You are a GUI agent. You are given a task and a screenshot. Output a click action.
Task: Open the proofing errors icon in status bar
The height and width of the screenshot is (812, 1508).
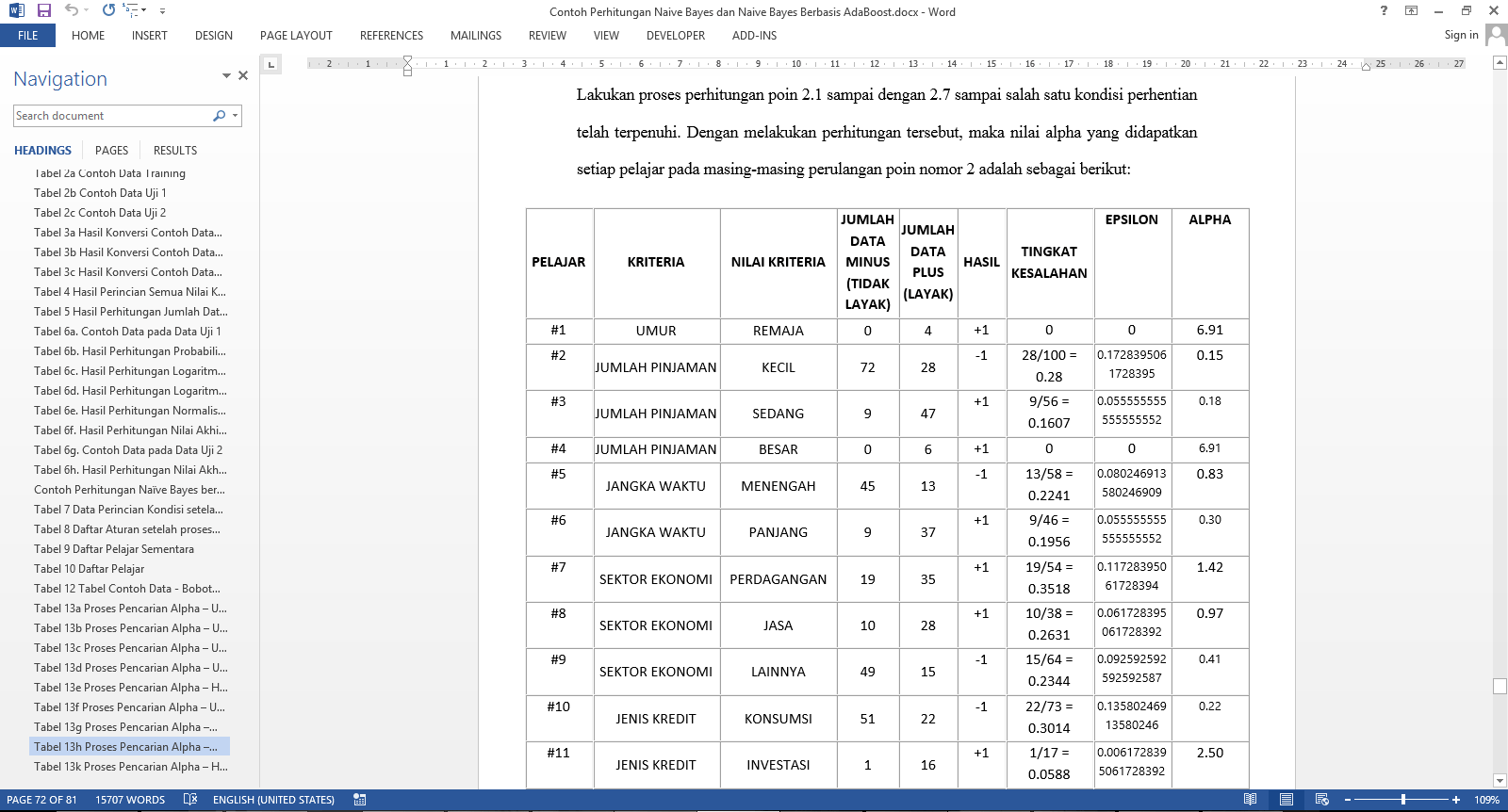pyautogui.click(x=190, y=800)
